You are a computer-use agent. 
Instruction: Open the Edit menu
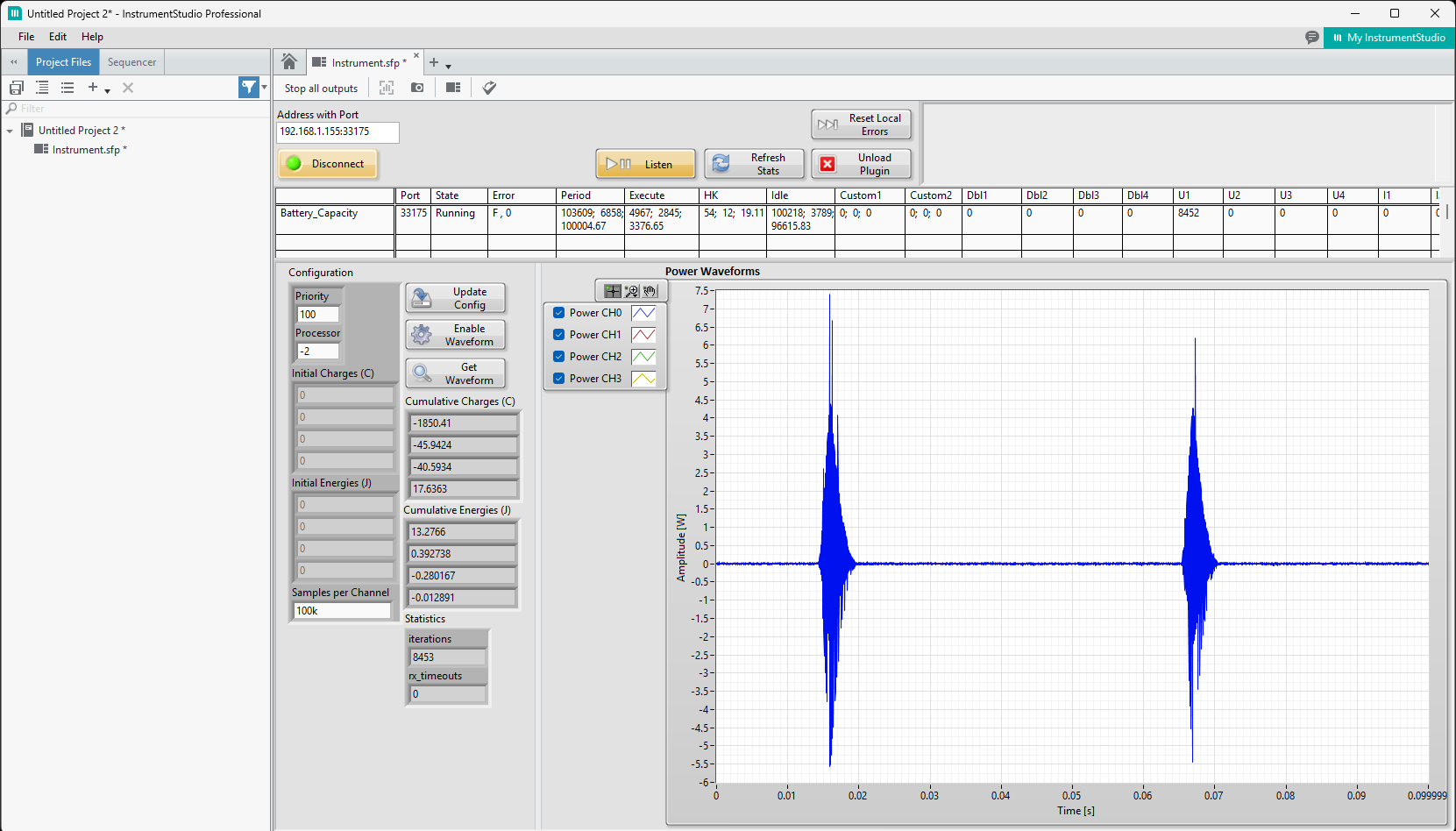tap(58, 37)
